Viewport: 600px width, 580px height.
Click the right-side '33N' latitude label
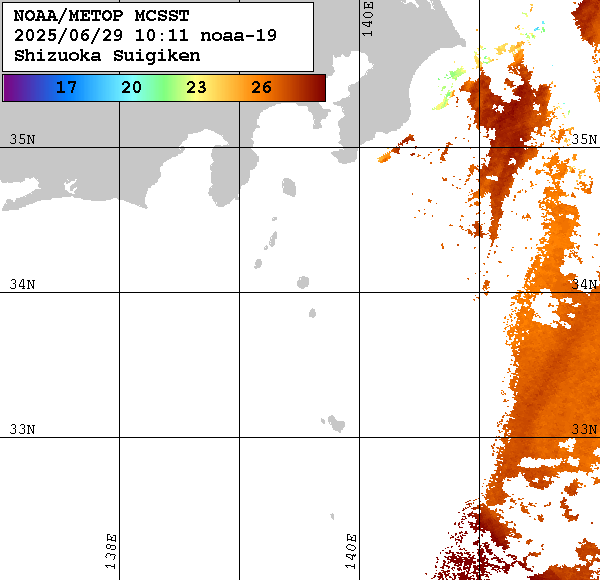[x=584, y=429]
